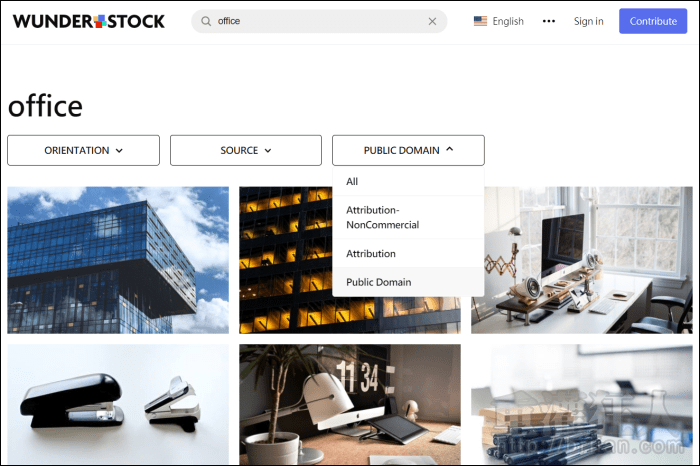Click the search box containing office
700x466 pixels.
[x=315, y=21]
